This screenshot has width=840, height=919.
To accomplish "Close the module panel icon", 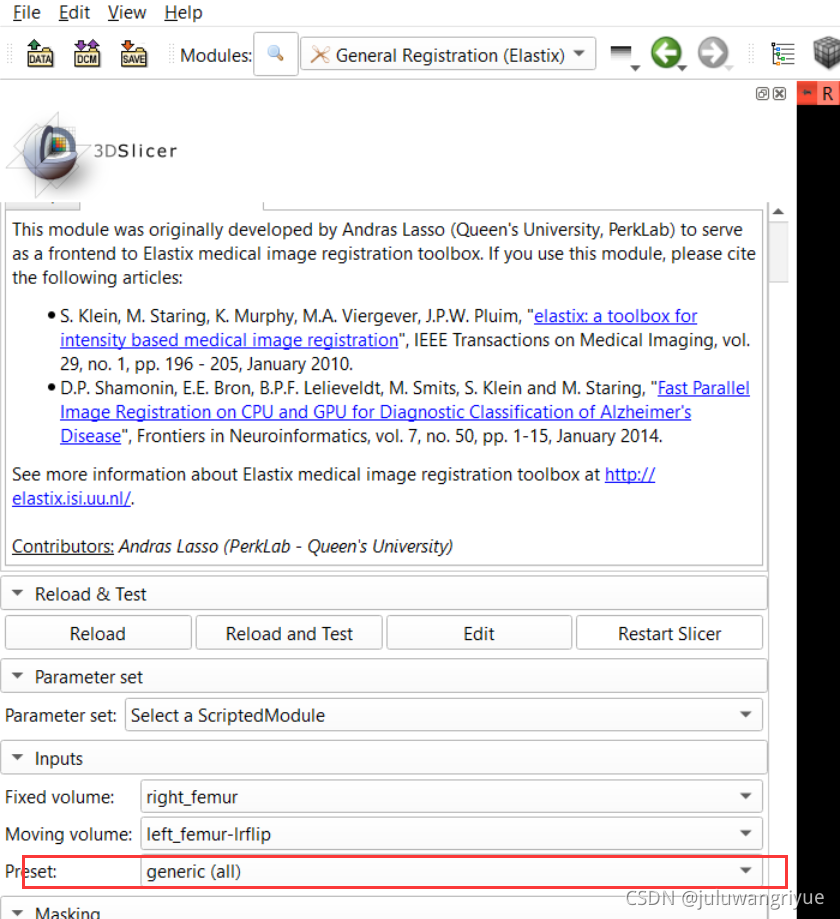I will [779, 94].
